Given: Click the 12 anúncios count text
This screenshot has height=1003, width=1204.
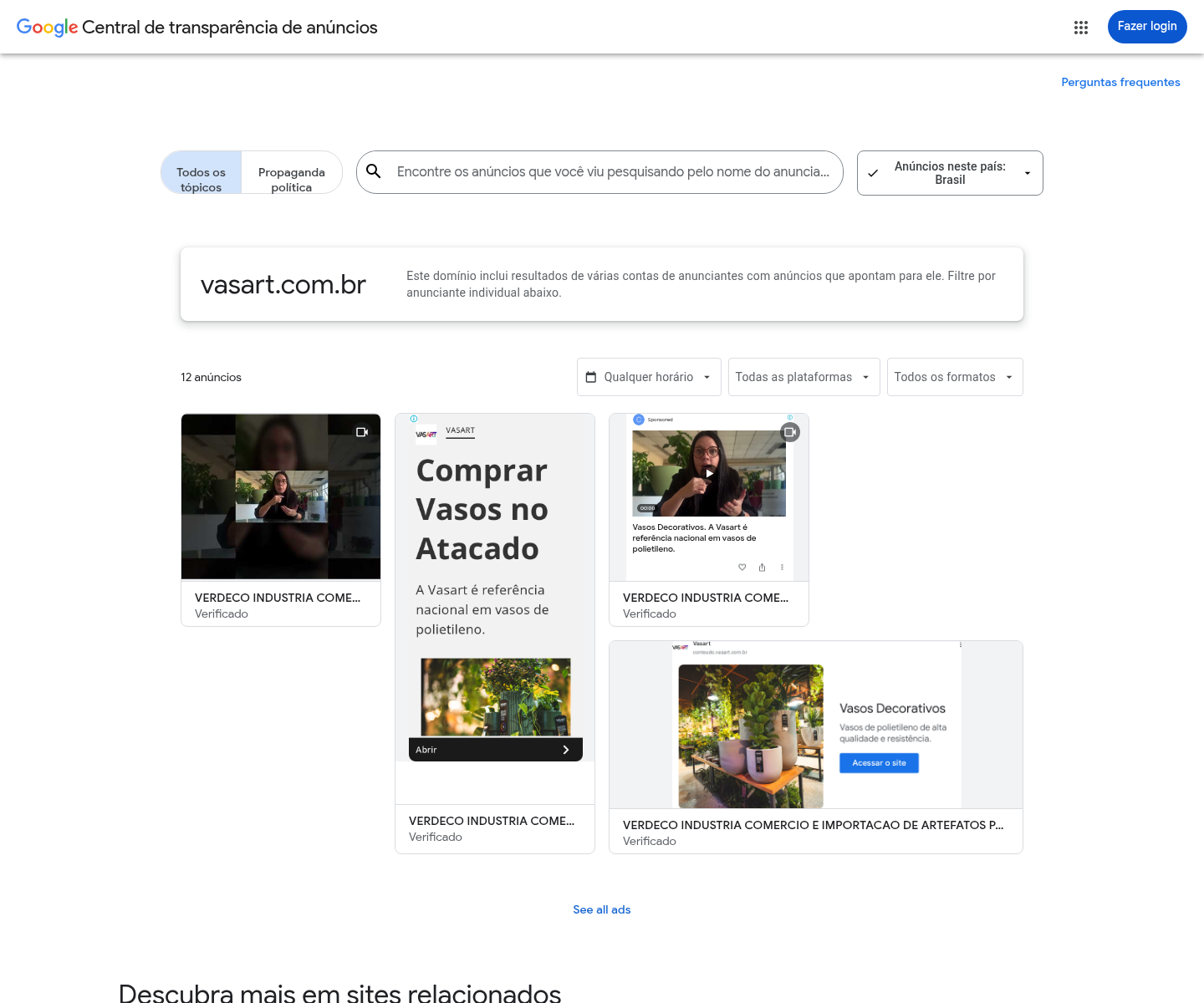Looking at the screenshot, I should pos(211,377).
